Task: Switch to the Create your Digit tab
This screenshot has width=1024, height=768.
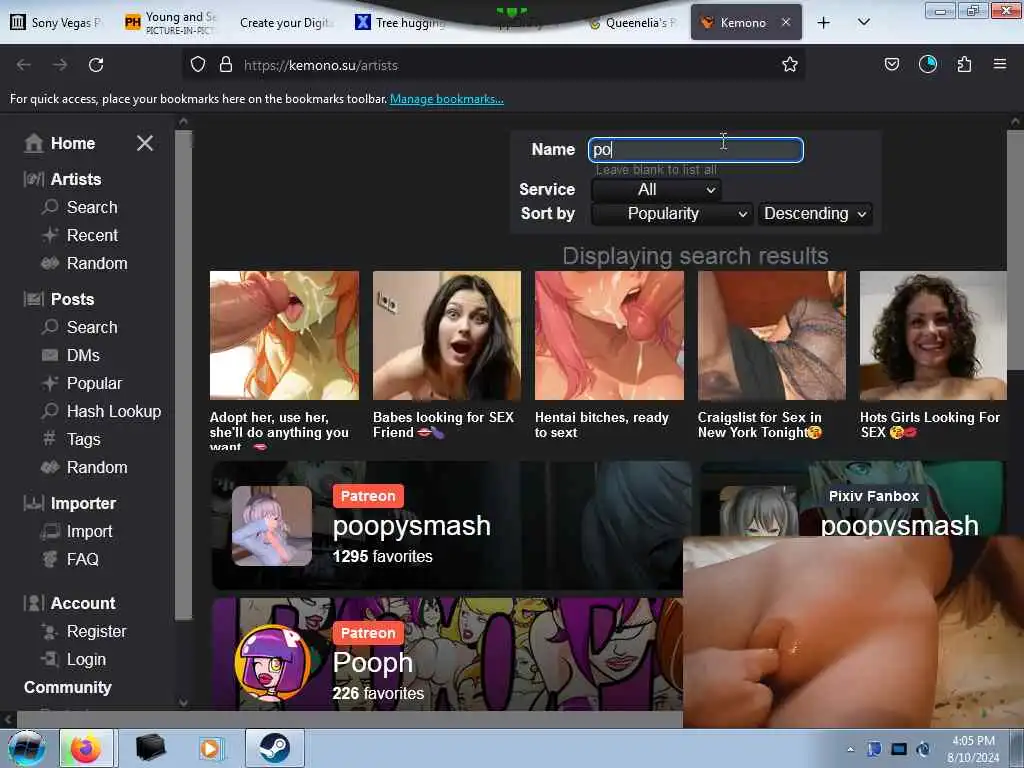Action: pyautogui.click(x=286, y=23)
